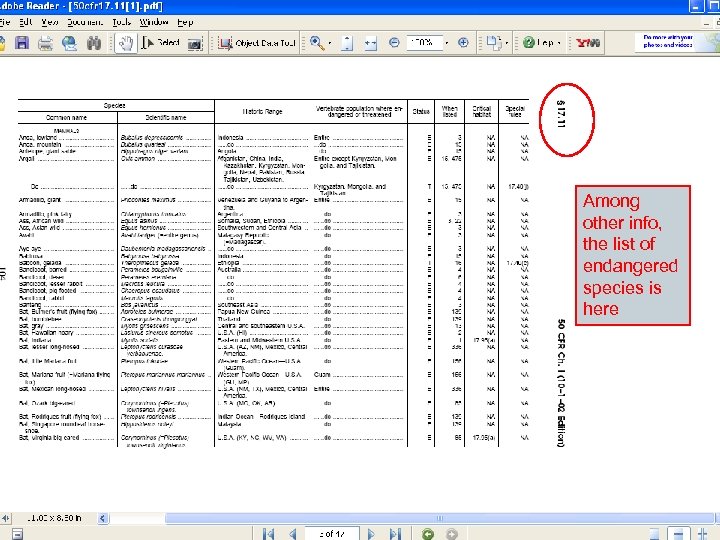
Task: Click the 'Common name' column header
Action: (66, 118)
